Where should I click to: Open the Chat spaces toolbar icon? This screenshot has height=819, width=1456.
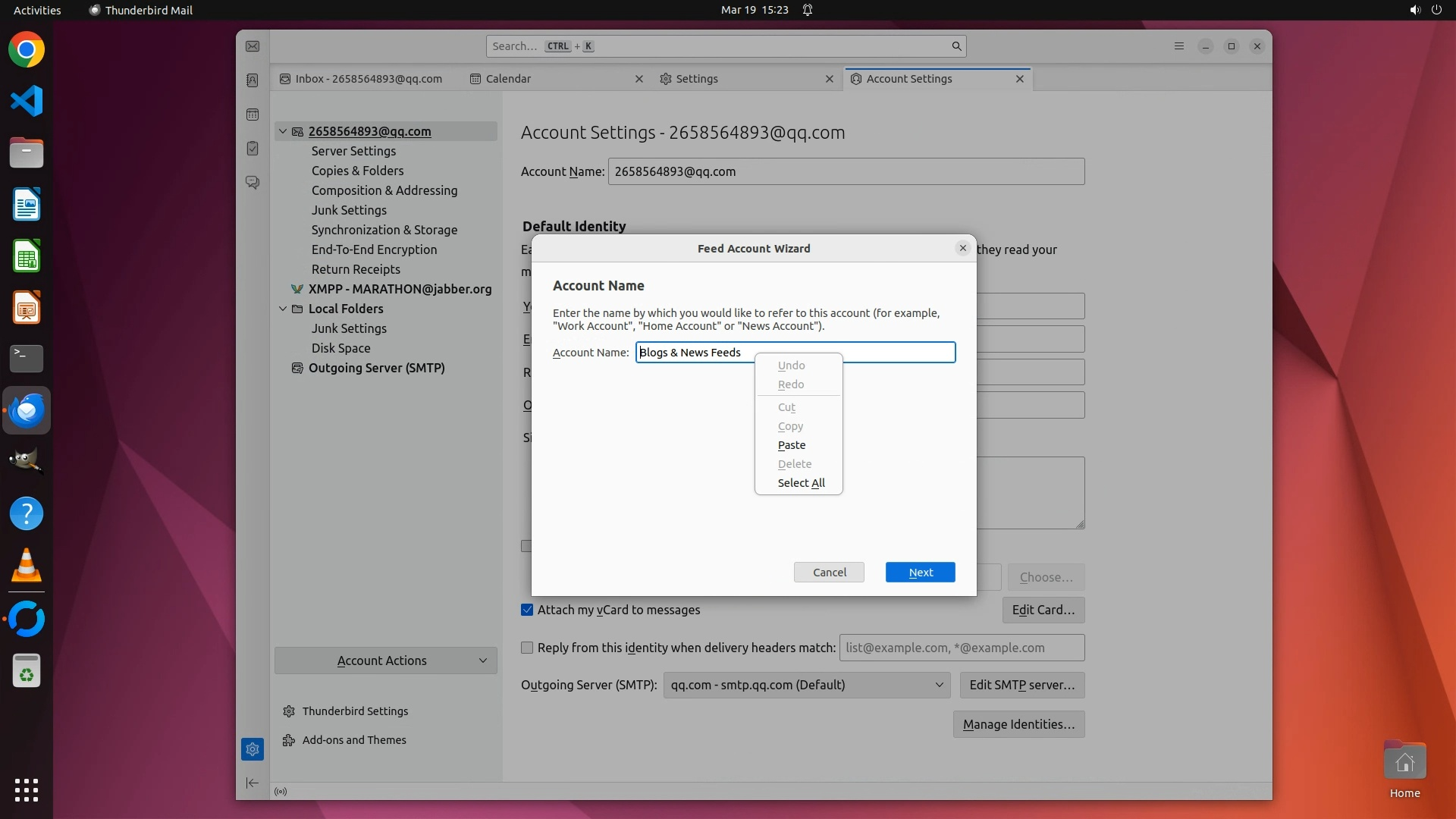point(253,183)
